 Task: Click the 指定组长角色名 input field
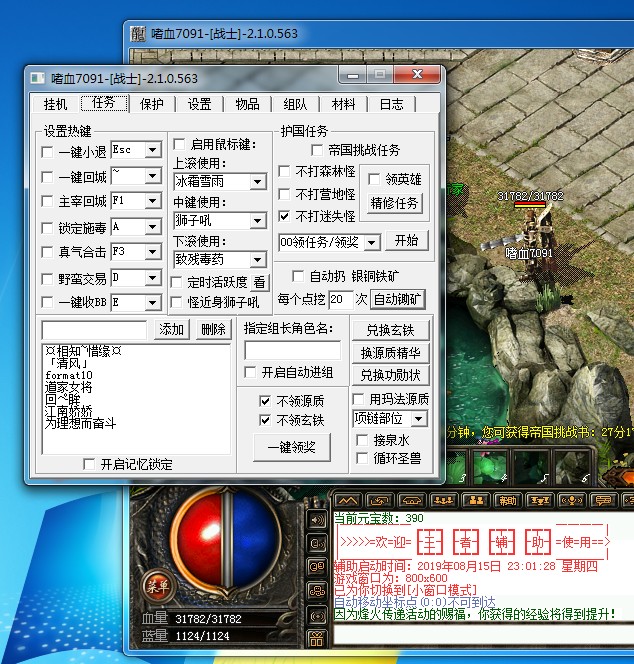tap(293, 350)
